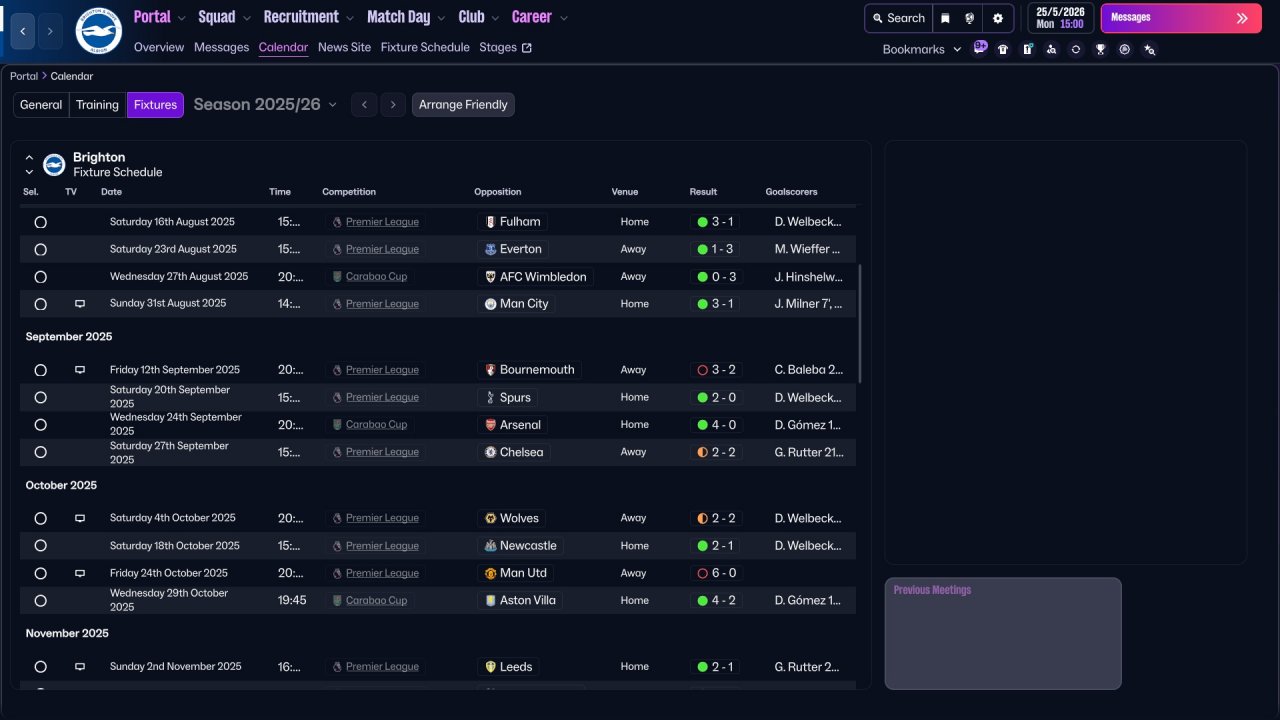The width and height of the screenshot is (1280, 720).
Task: Click the bookmark icon beside Search
Action: (945, 18)
